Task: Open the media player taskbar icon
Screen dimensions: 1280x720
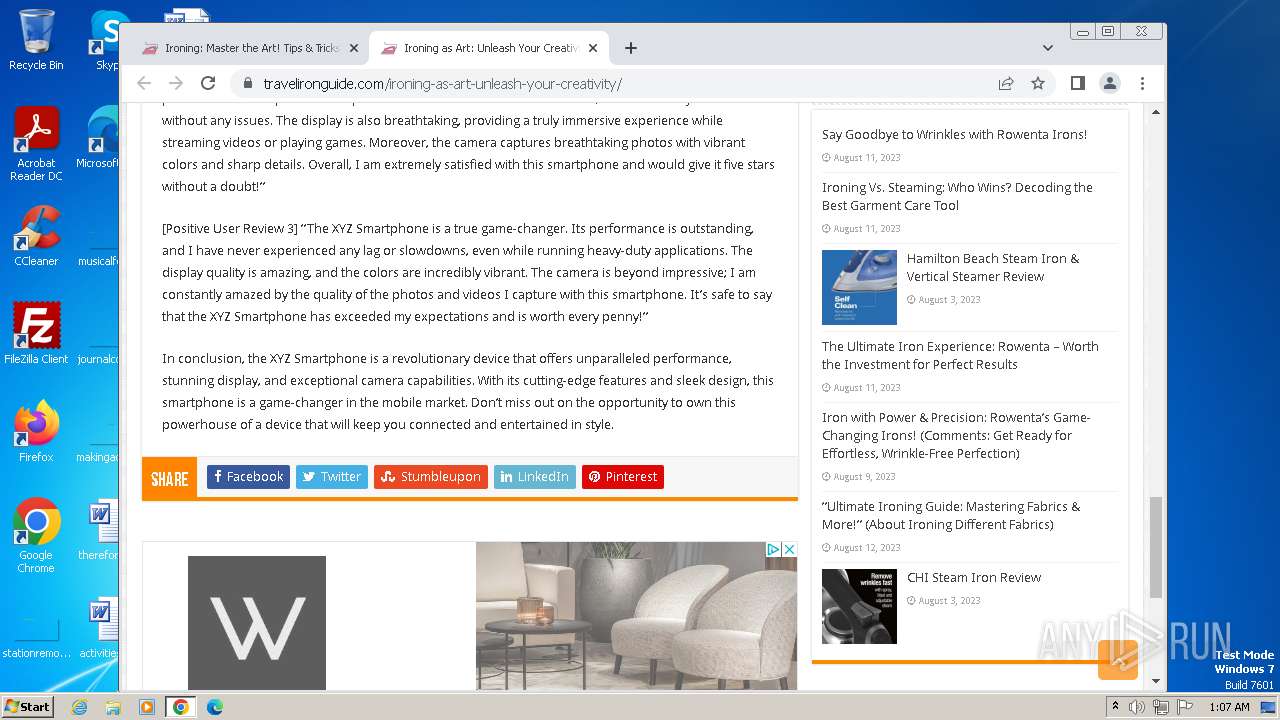Action: 147,707
